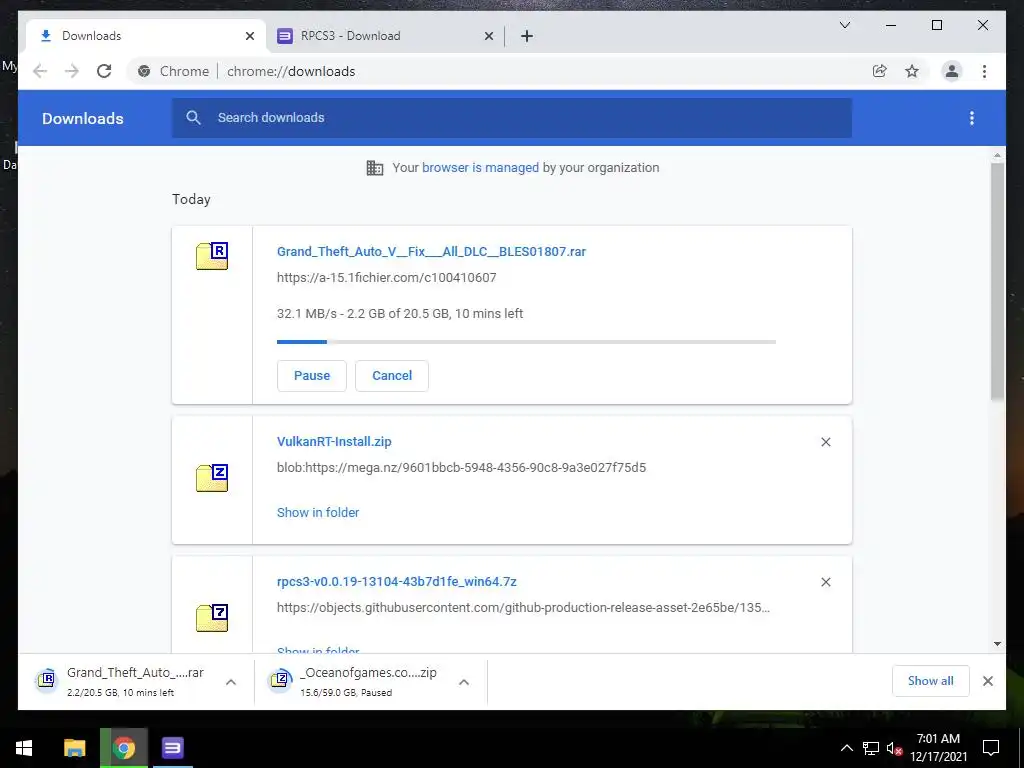Open the Grand_Theft_Auto_V rar file link
Image resolution: width=1024 pixels, height=768 pixels.
pos(431,251)
